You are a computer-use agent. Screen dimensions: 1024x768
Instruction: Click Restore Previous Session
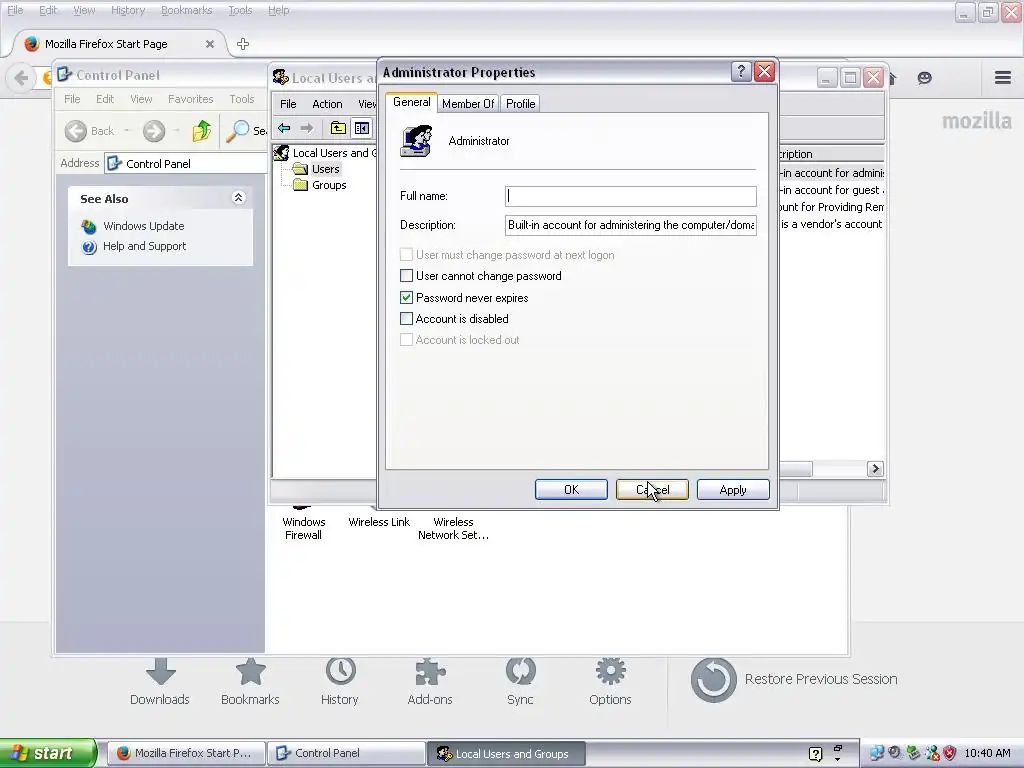coord(794,680)
